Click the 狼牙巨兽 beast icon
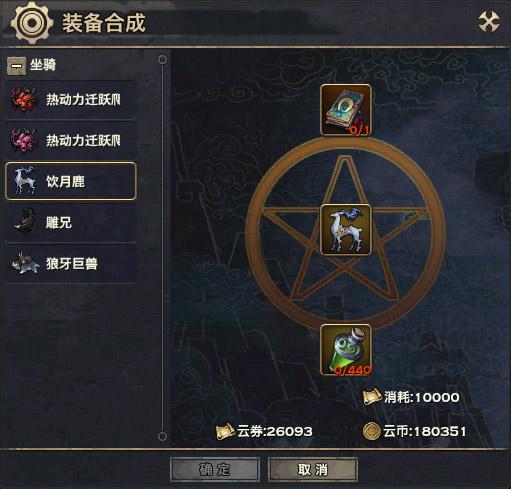Screen dimensions: 511x489 coord(25,263)
